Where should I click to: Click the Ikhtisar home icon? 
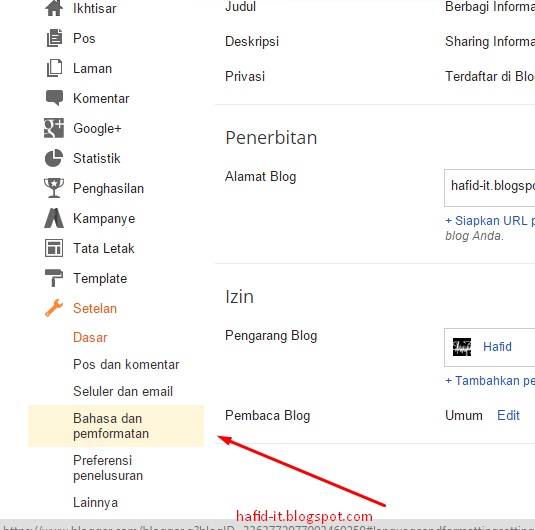click(x=54, y=8)
